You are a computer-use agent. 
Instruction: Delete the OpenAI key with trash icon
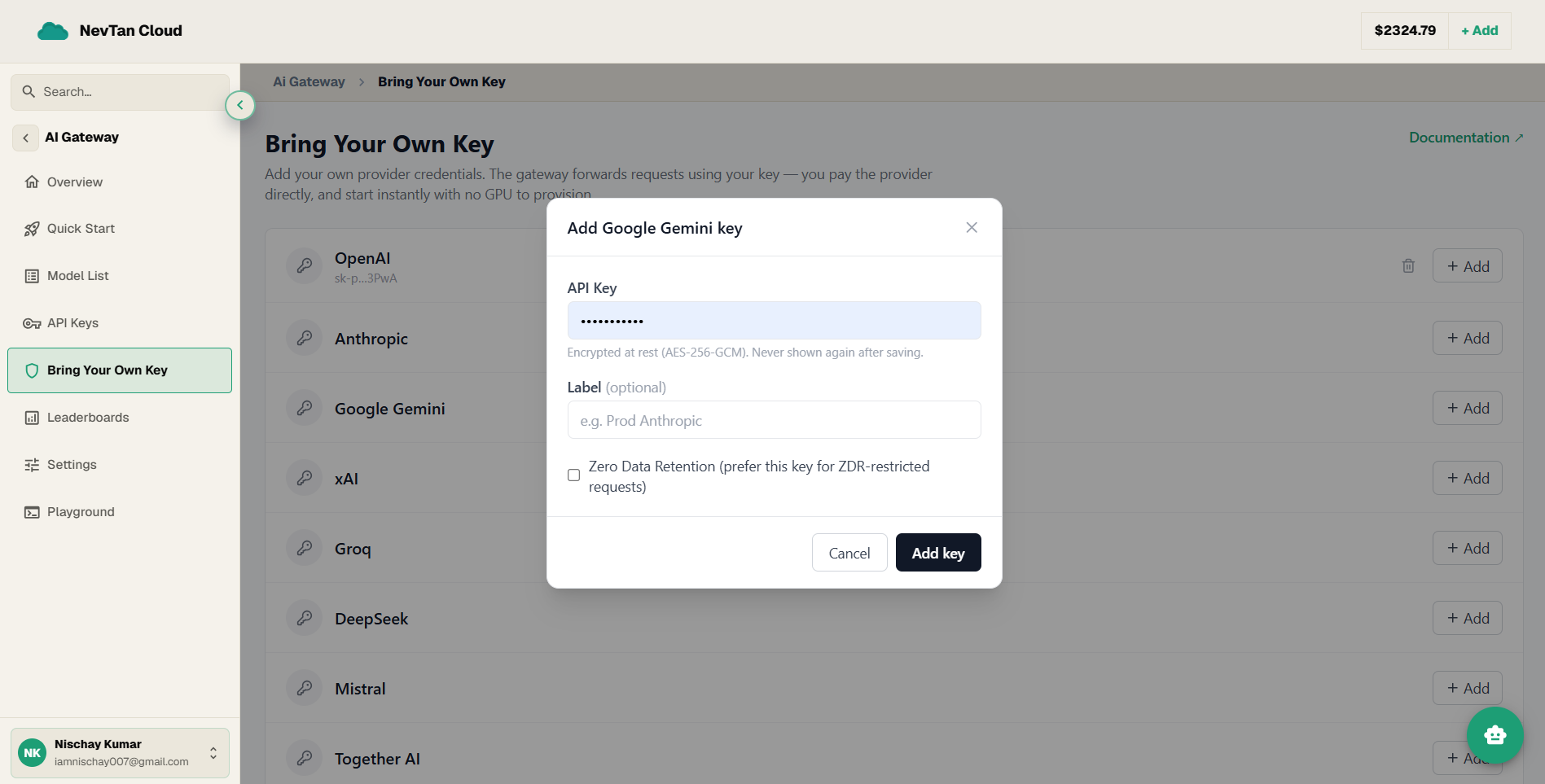point(1408,266)
